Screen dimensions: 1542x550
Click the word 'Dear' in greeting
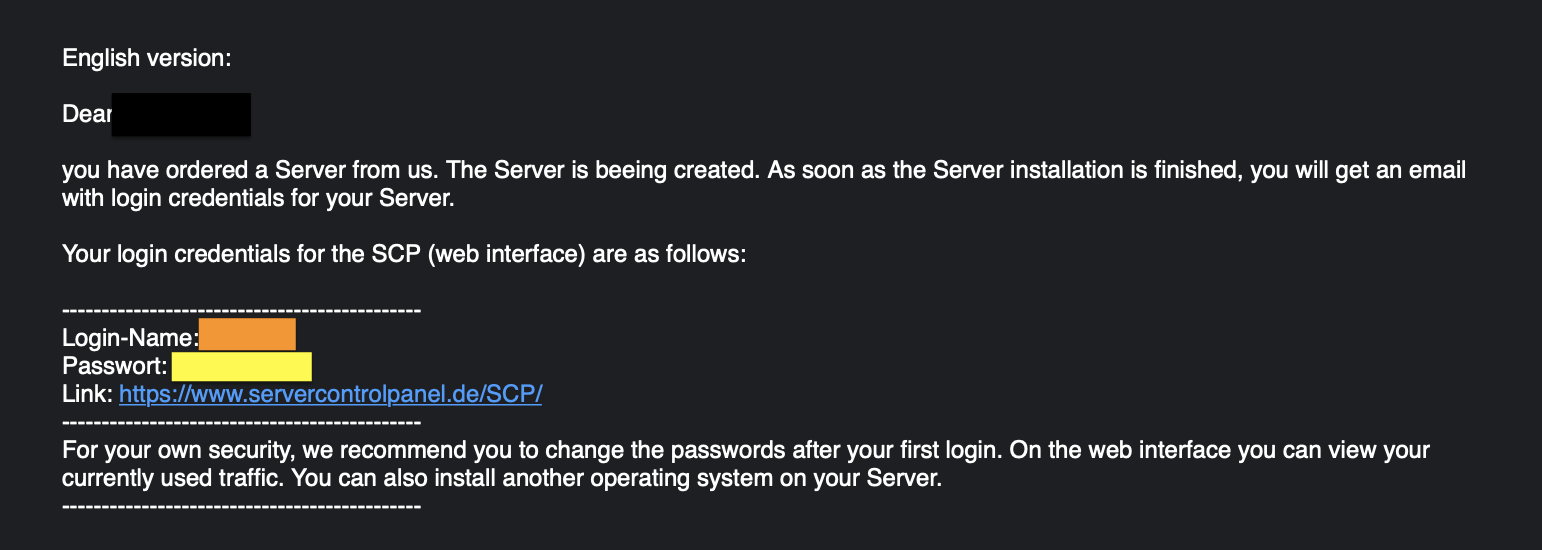coord(86,114)
